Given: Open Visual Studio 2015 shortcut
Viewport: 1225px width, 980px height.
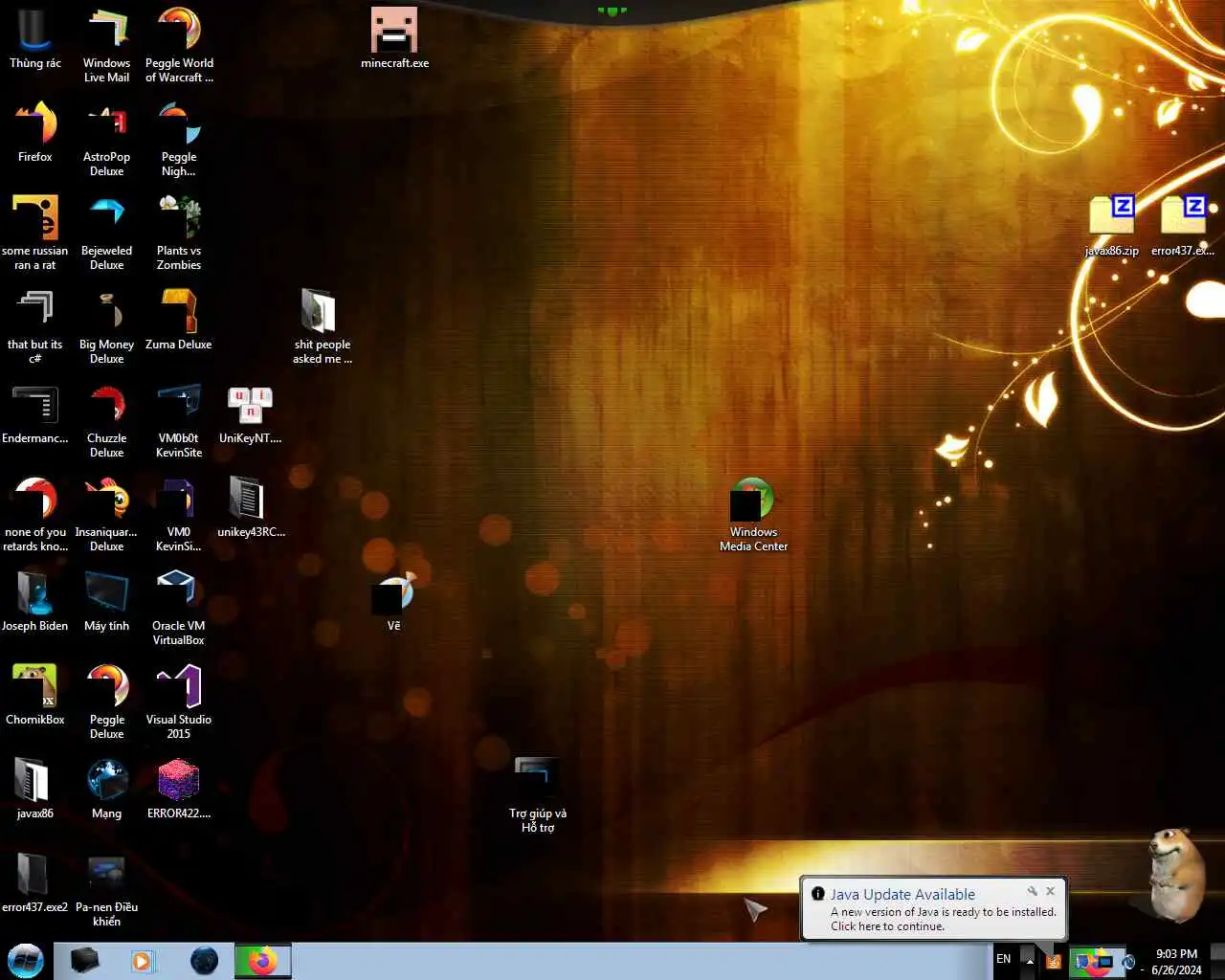Looking at the screenshot, I should coord(179,702).
